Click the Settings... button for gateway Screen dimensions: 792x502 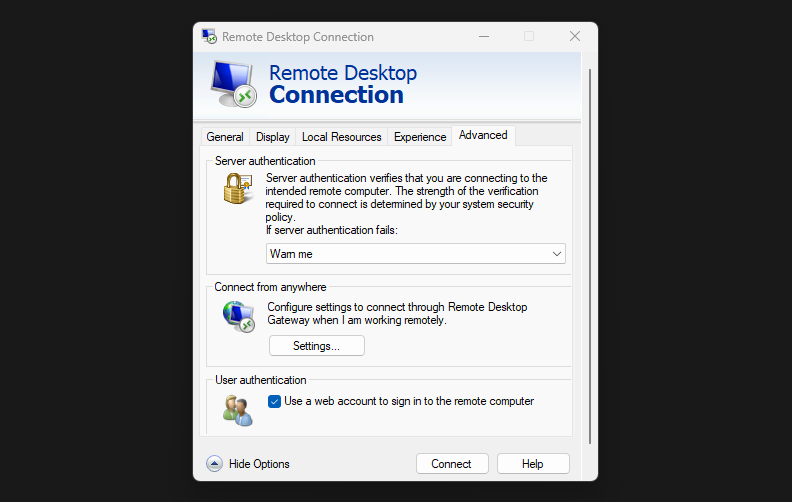click(x=317, y=346)
